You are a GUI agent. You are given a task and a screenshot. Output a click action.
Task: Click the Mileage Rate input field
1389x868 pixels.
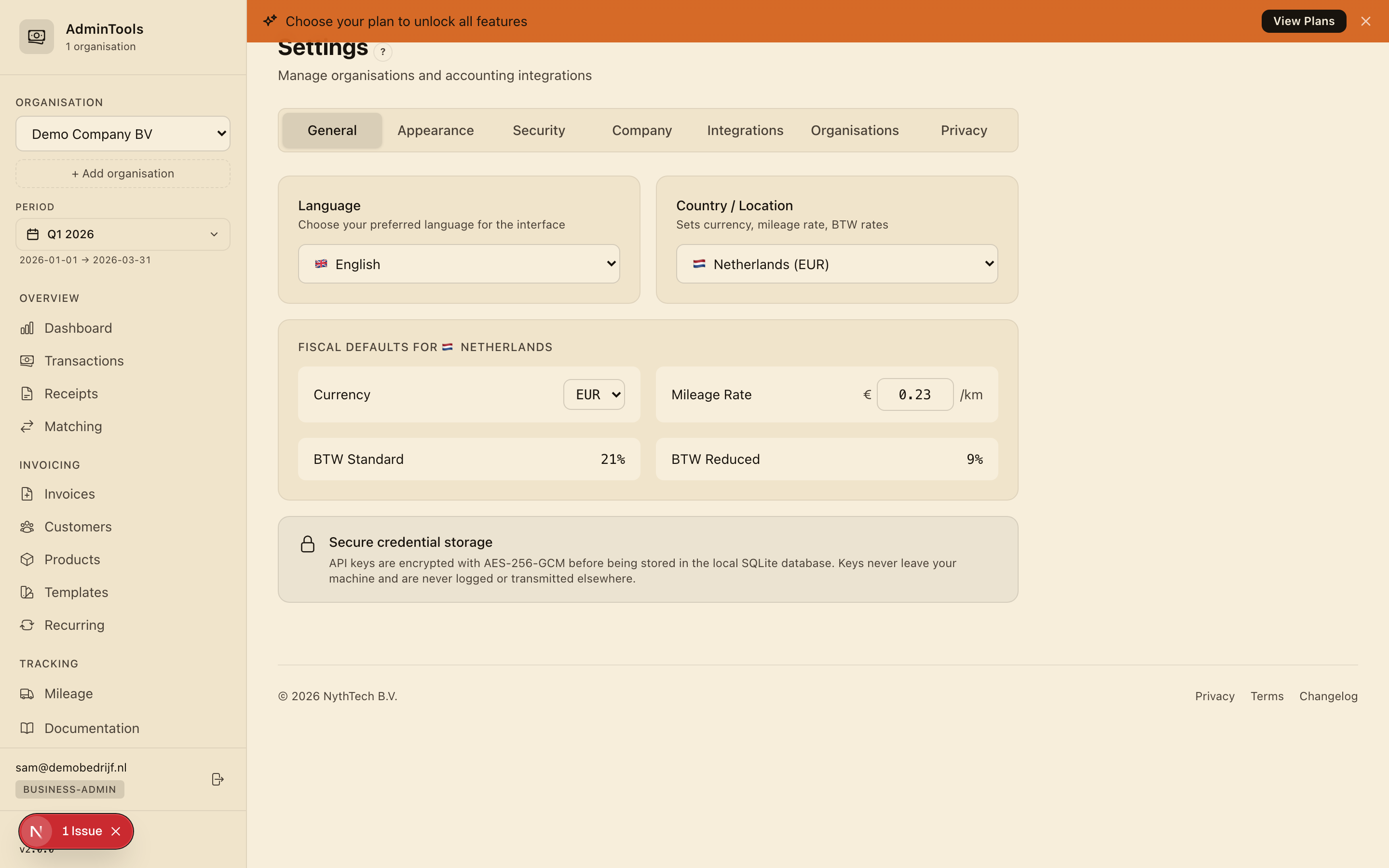[915, 394]
